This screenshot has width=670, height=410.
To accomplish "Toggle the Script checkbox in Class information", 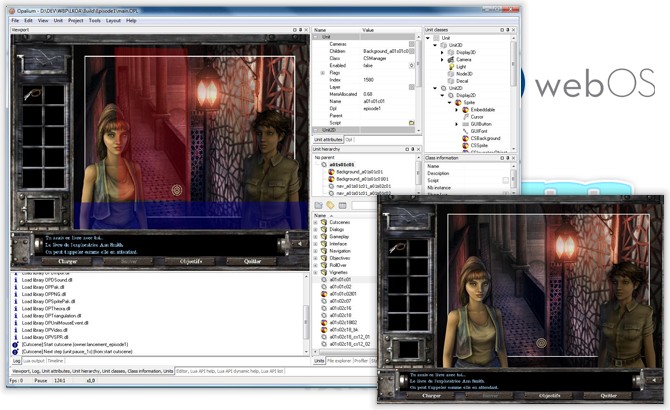I will tap(505, 181).
